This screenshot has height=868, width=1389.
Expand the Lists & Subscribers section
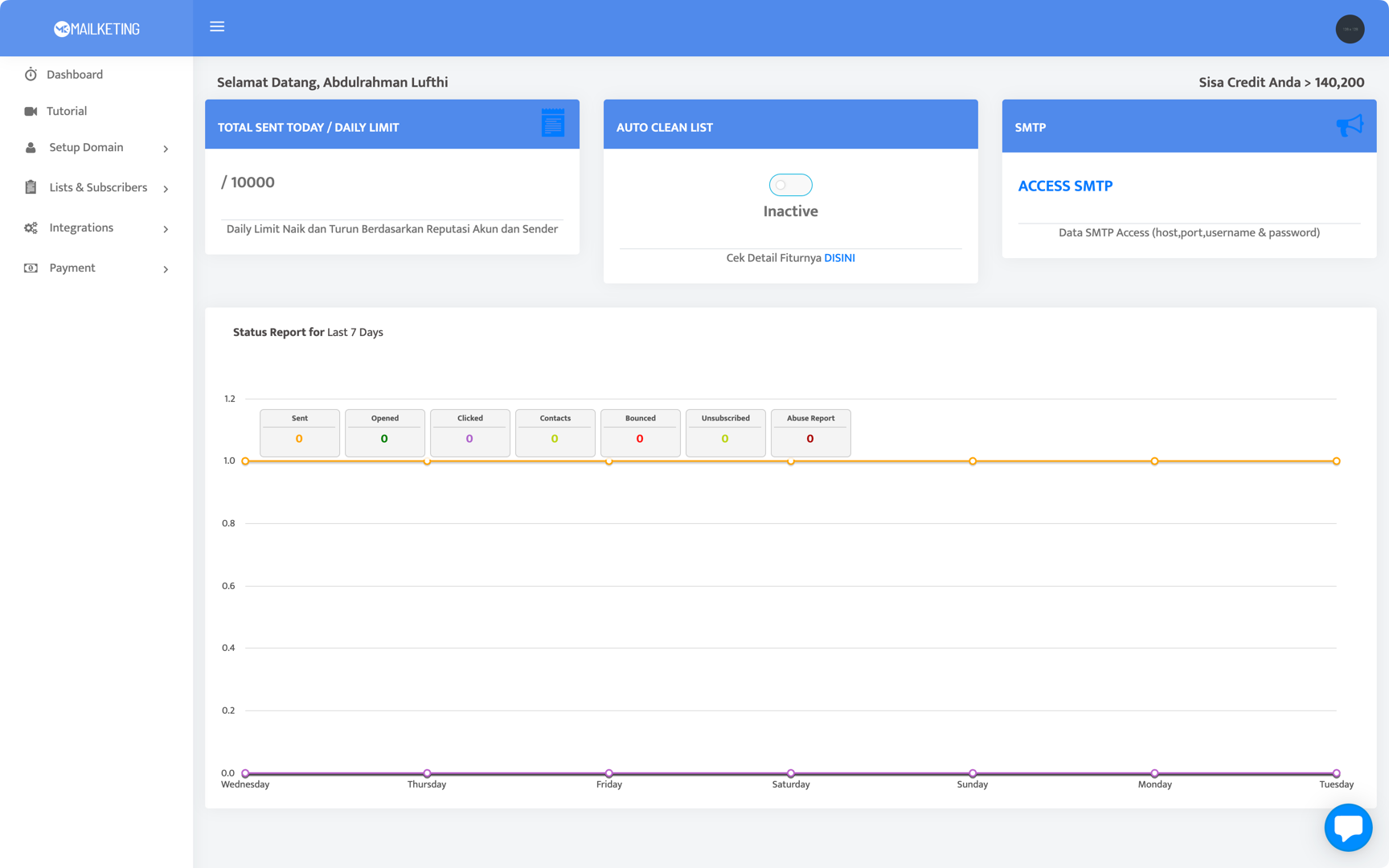(98, 186)
